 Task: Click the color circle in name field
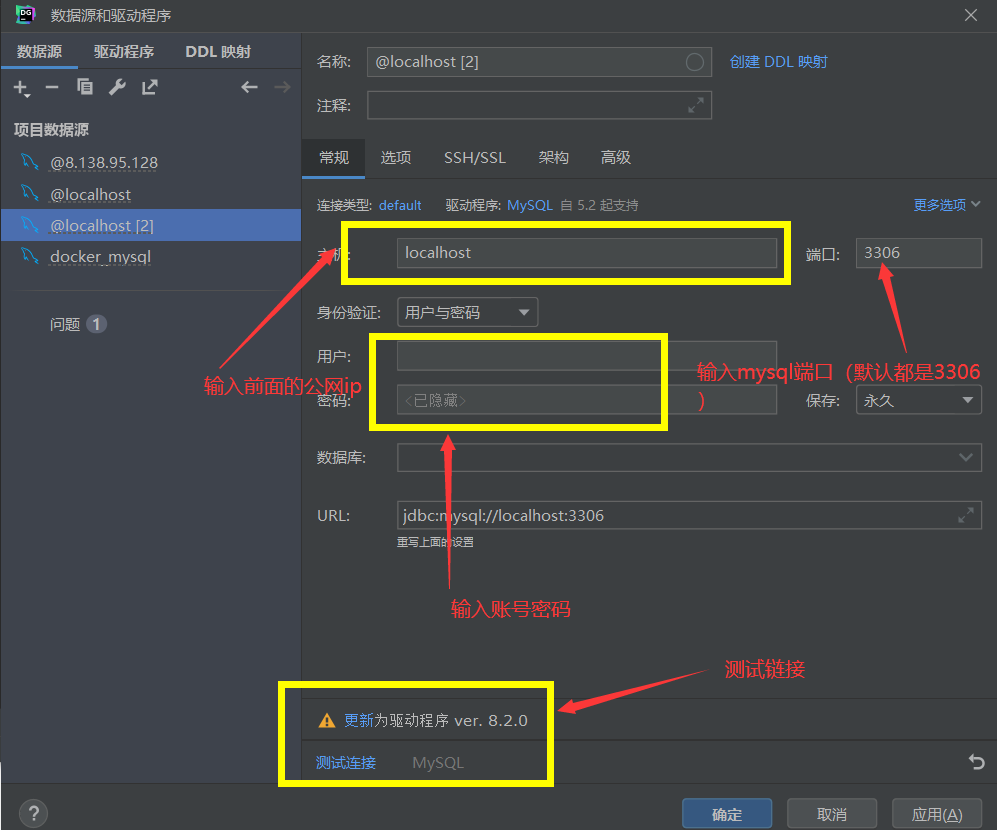click(x=694, y=62)
